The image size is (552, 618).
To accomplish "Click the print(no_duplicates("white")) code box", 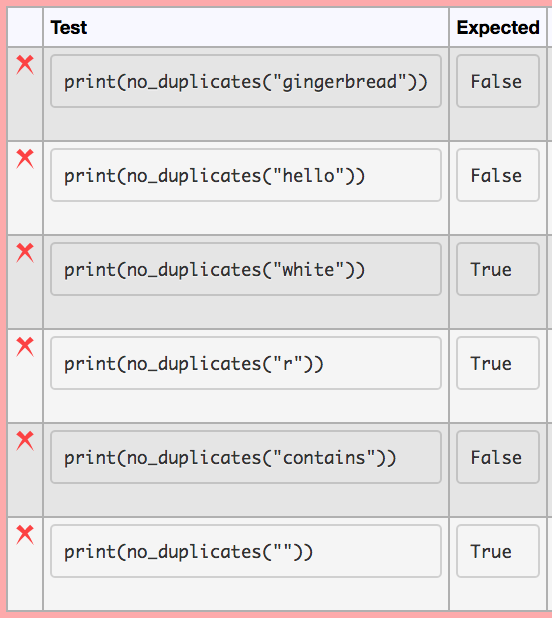I will point(246,269).
